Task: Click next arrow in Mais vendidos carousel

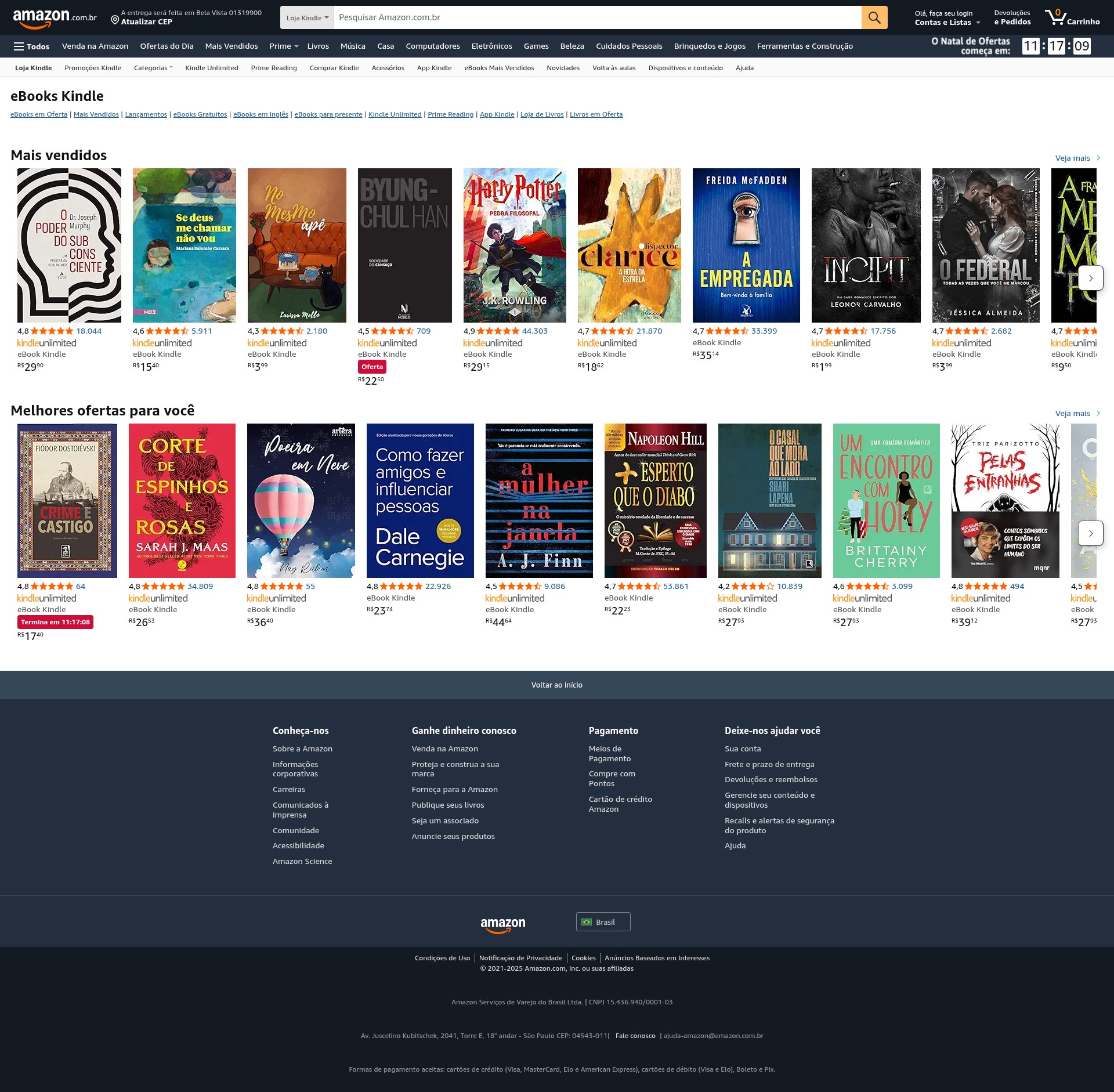Action: 1091,278
